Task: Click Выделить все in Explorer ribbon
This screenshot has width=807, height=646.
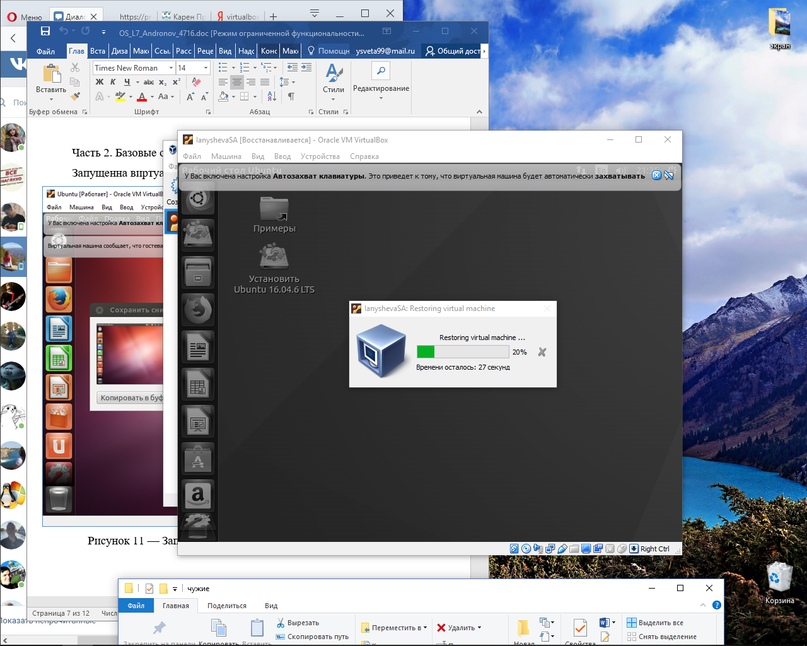Action: point(658,623)
